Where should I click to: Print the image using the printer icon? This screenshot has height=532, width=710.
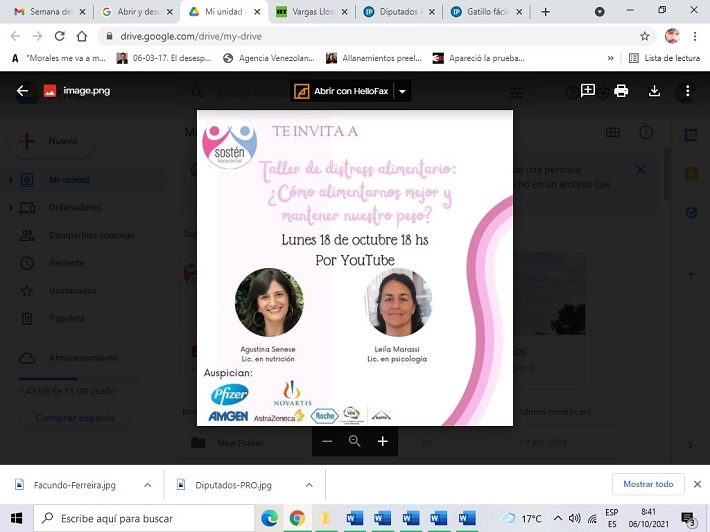[621, 91]
